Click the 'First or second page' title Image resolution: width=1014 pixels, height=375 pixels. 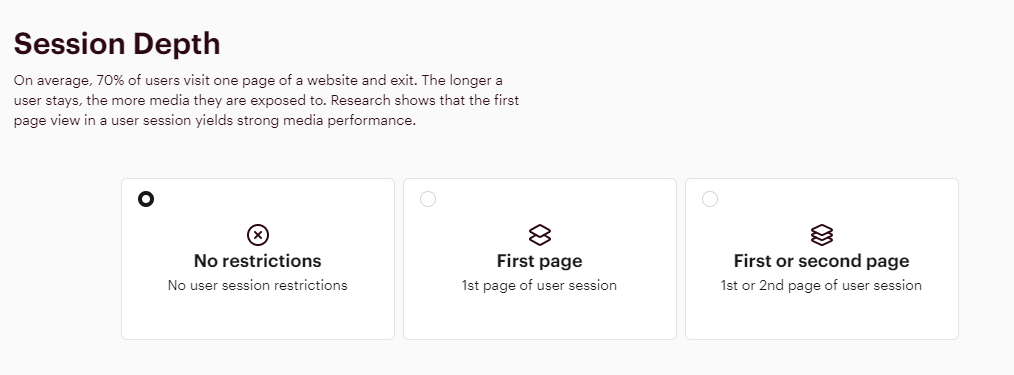[821, 261]
